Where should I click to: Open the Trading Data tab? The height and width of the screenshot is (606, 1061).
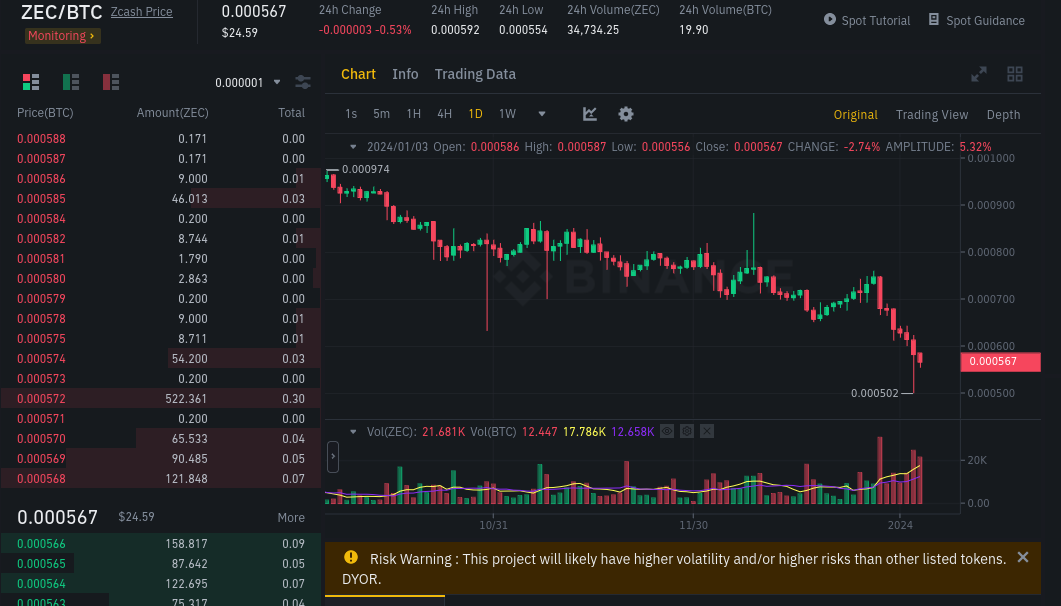point(475,74)
